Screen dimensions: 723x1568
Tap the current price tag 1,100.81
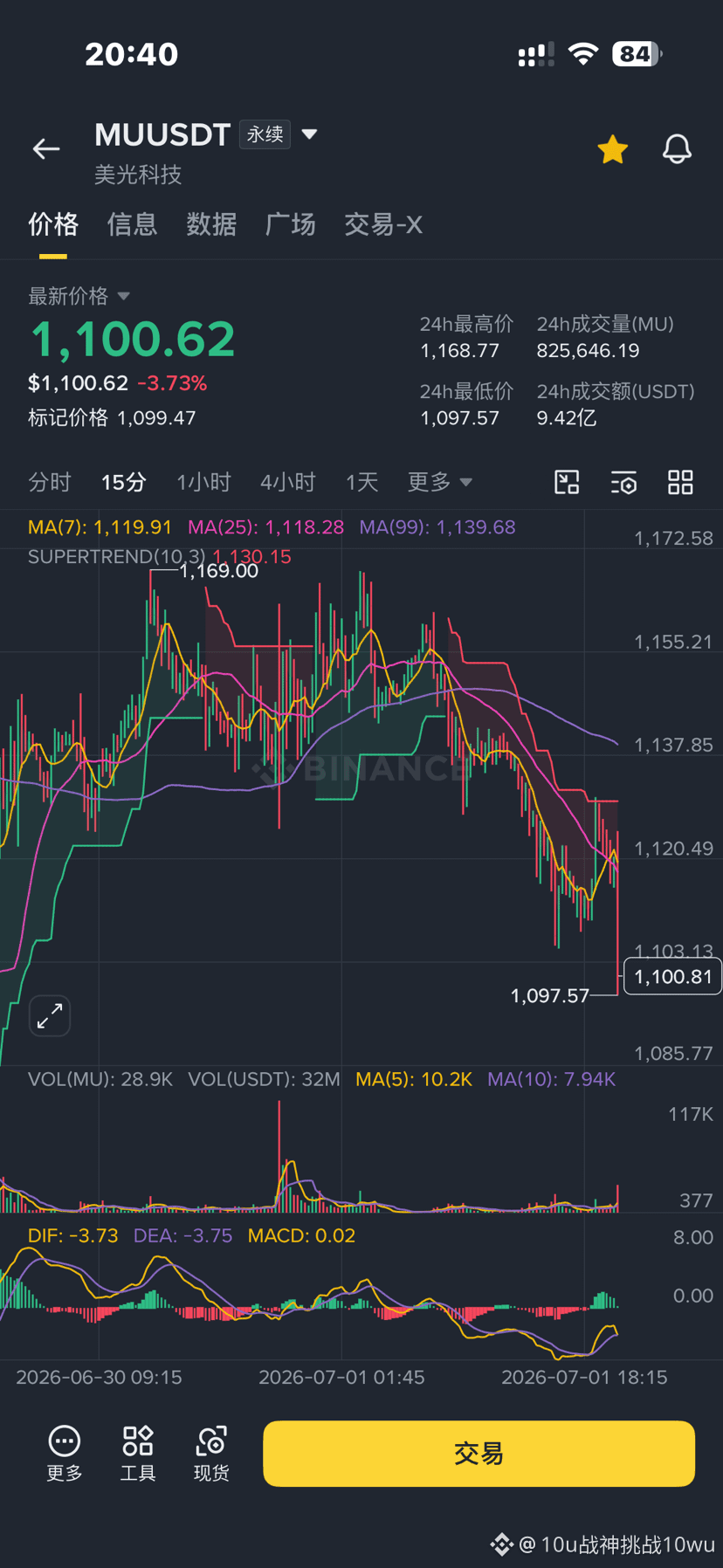[x=673, y=977]
